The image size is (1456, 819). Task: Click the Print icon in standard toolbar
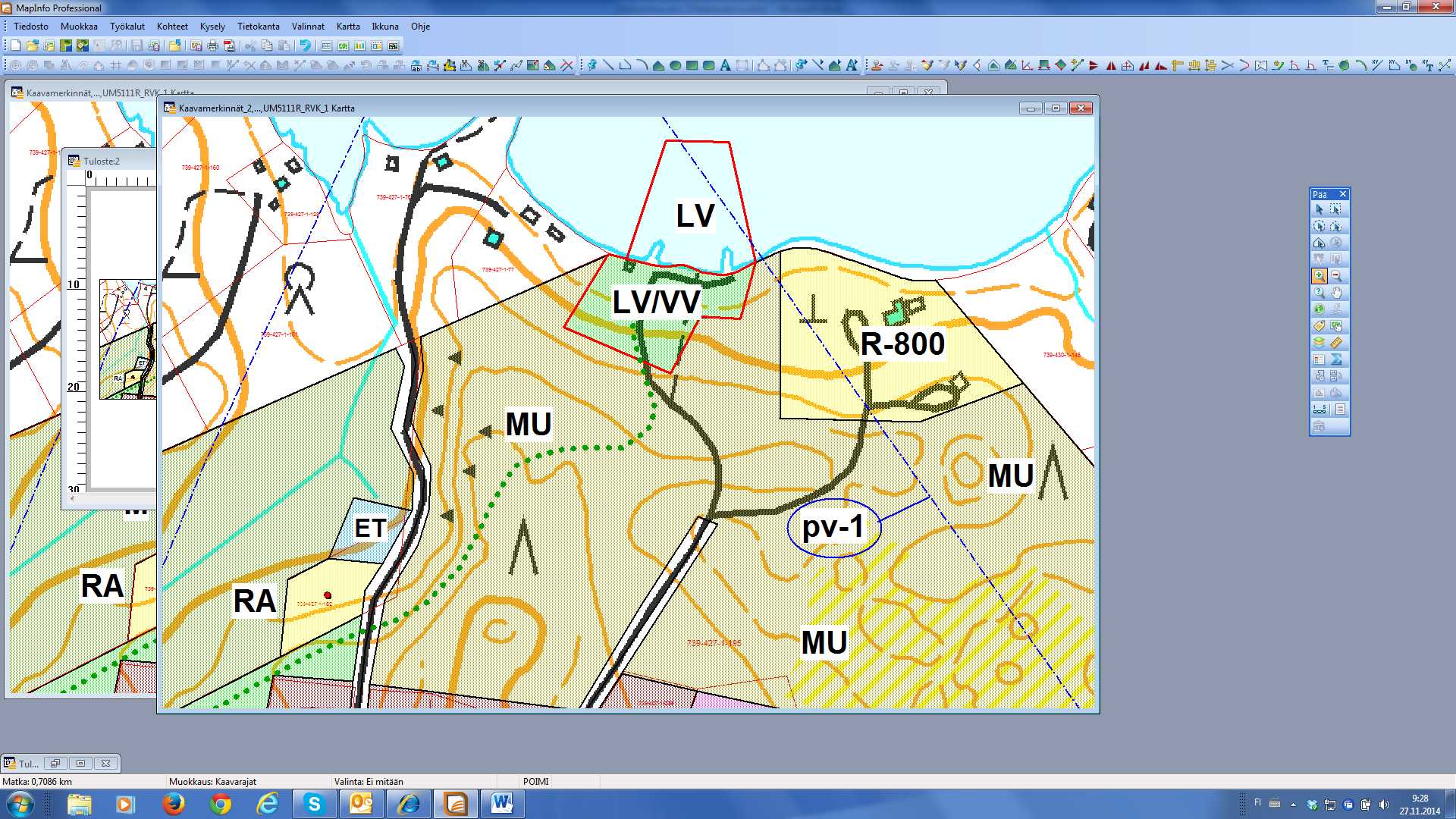[x=213, y=45]
